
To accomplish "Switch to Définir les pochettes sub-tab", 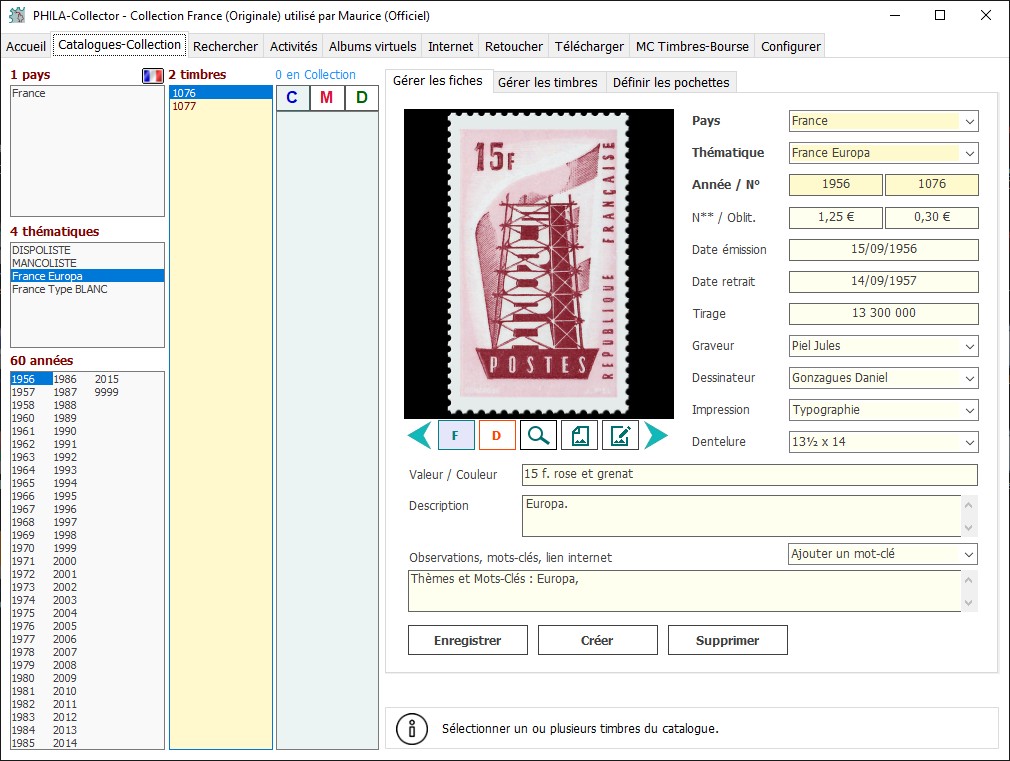I will pyautogui.click(x=671, y=82).
